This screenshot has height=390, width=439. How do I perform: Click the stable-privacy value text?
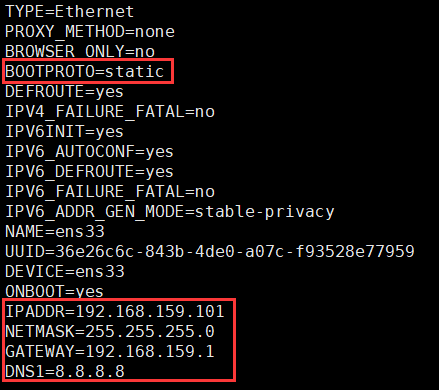(264, 212)
